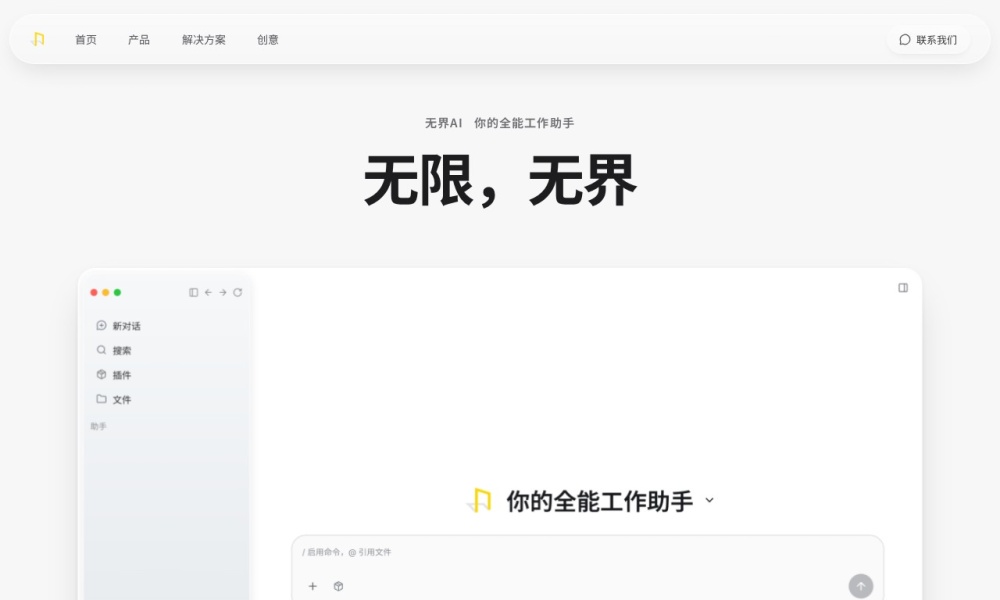Click the yellow logo beside 你的全能工作助手
Screen dimensions: 1000x600
pyautogui.click(x=480, y=501)
